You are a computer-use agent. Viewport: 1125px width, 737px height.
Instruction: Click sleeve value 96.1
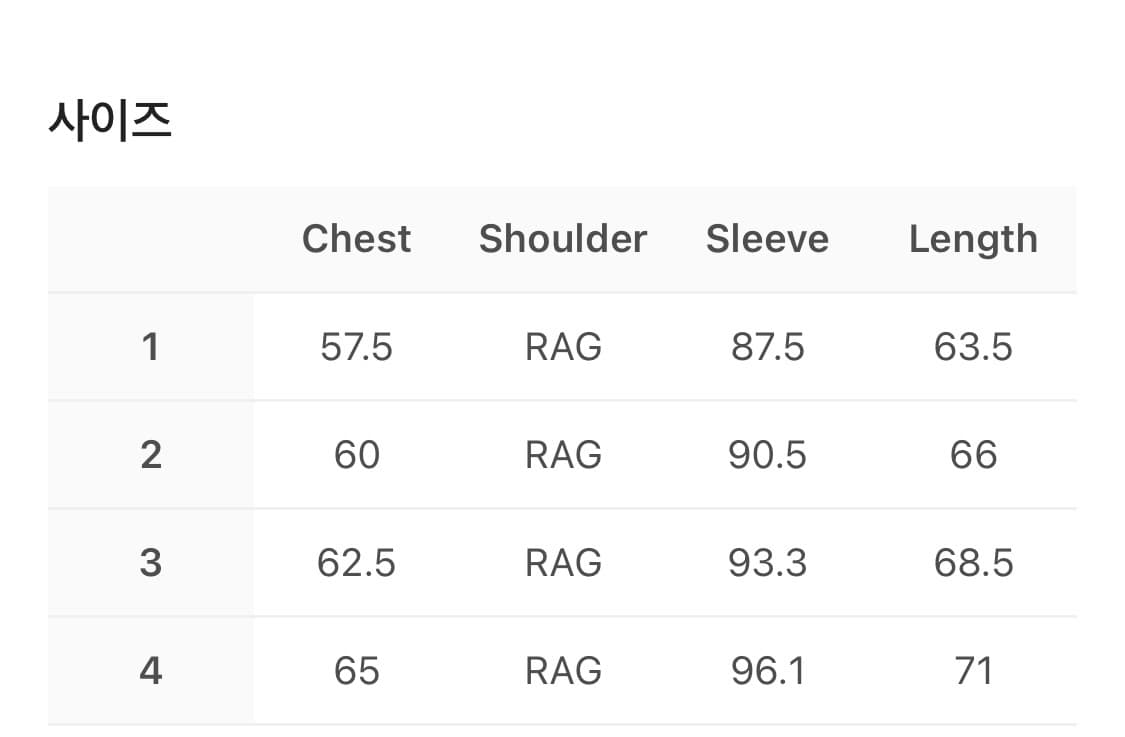pyautogui.click(x=767, y=671)
